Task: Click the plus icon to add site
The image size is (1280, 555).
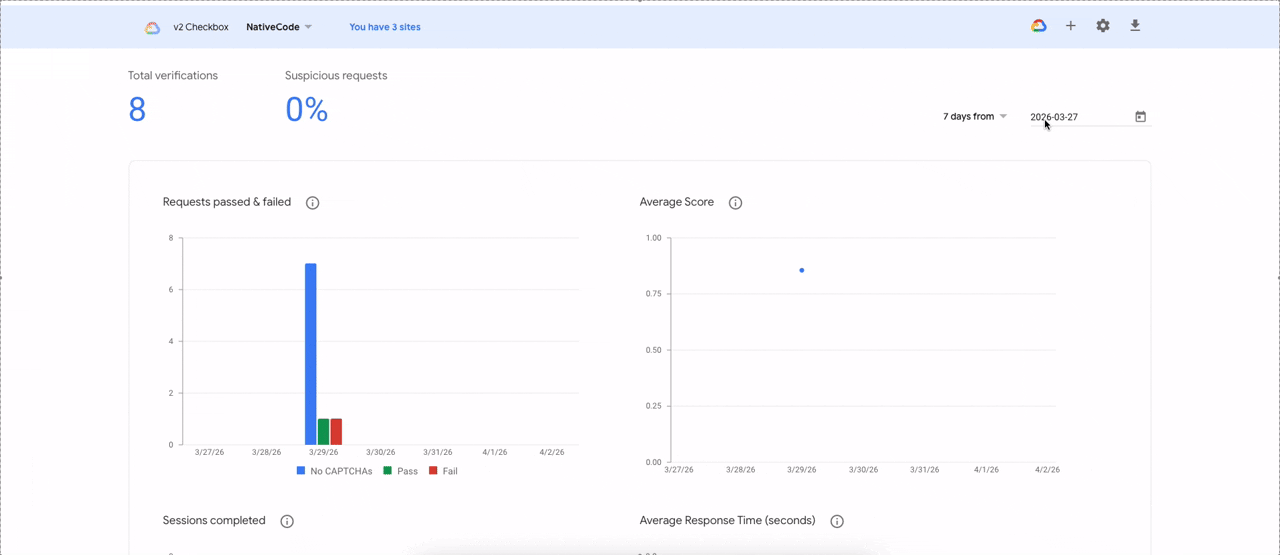Action: [1070, 26]
